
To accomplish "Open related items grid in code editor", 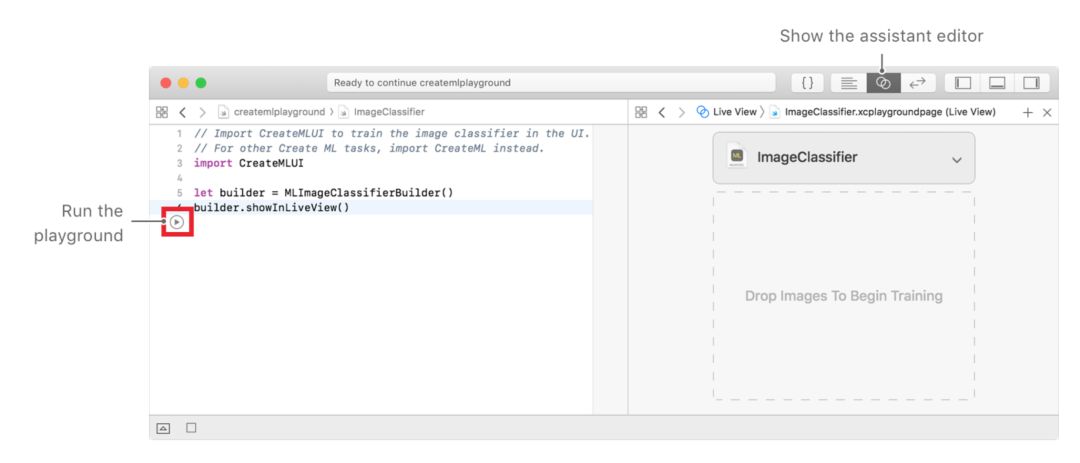I will (162, 112).
